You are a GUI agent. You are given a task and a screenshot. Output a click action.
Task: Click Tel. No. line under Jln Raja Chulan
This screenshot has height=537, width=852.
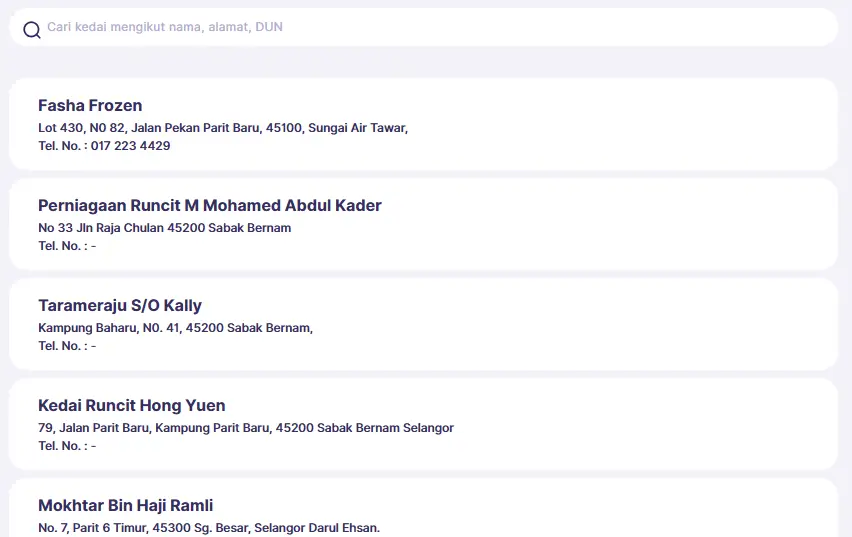pyautogui.click(x=67, y=246)
